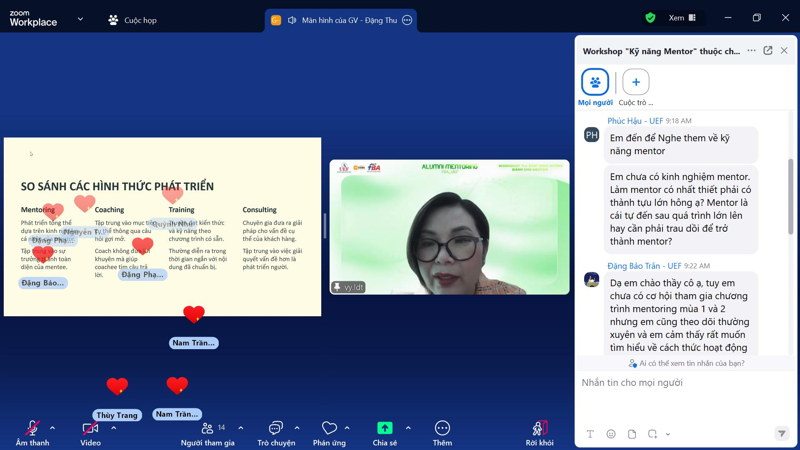
Task: Expand the audio options arrow
Action: [53, 428]
